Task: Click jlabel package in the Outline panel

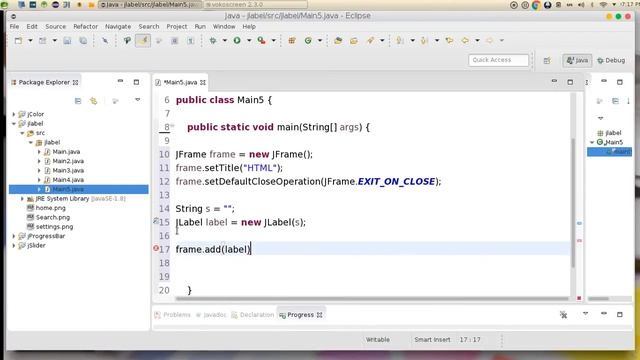Action: 609,133
